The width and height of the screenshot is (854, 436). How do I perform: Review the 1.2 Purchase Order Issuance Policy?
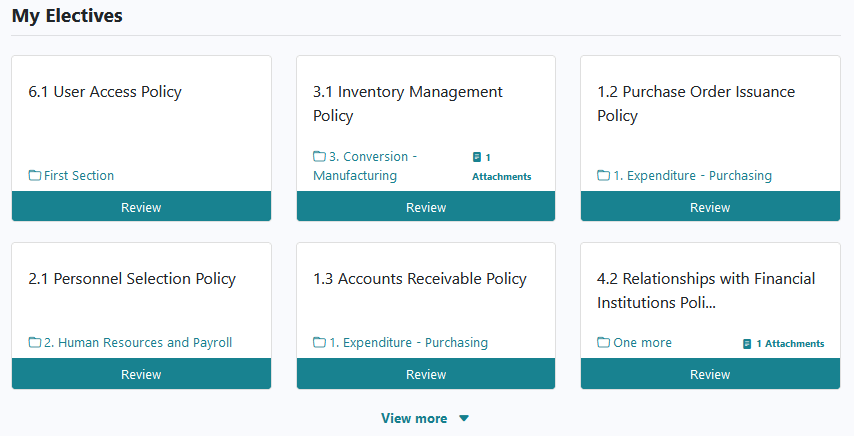pyautogui.click(x=710, y=206)
